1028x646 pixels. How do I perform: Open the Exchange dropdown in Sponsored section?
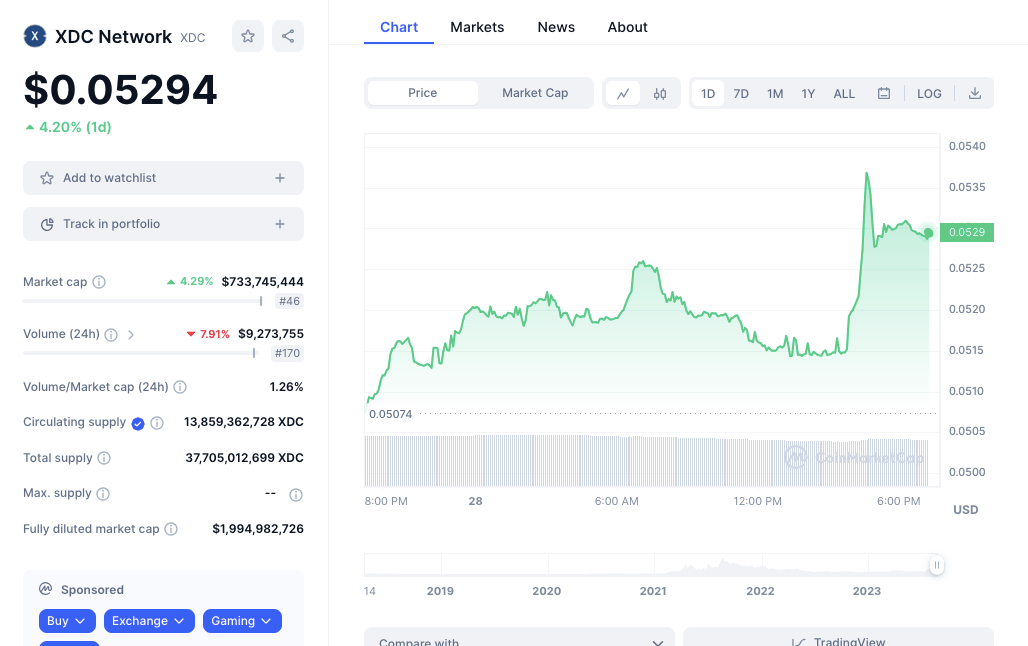tap(149, 621)
